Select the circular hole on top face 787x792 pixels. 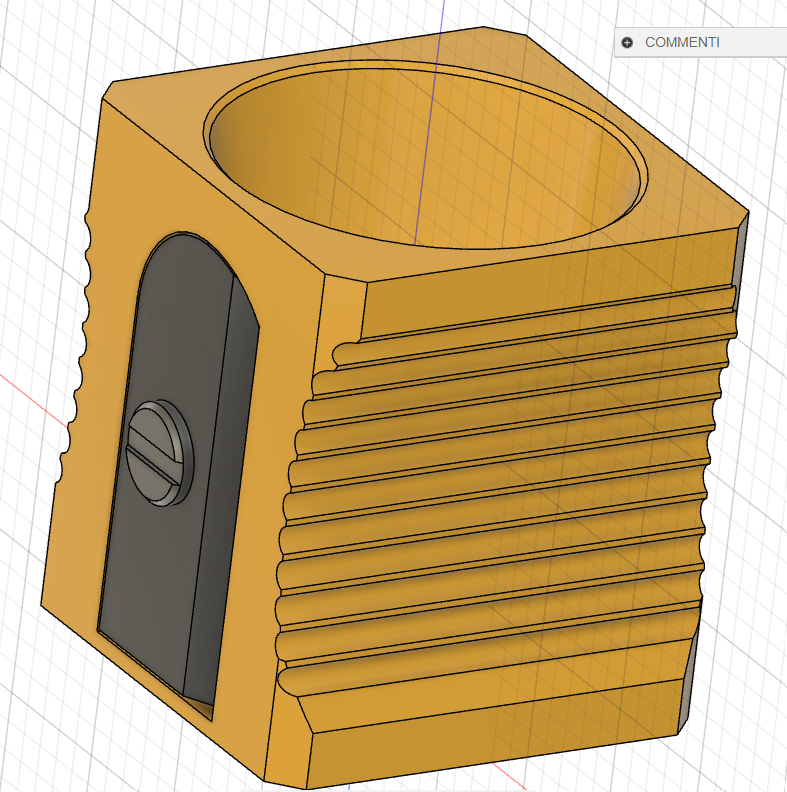(425, 156)
